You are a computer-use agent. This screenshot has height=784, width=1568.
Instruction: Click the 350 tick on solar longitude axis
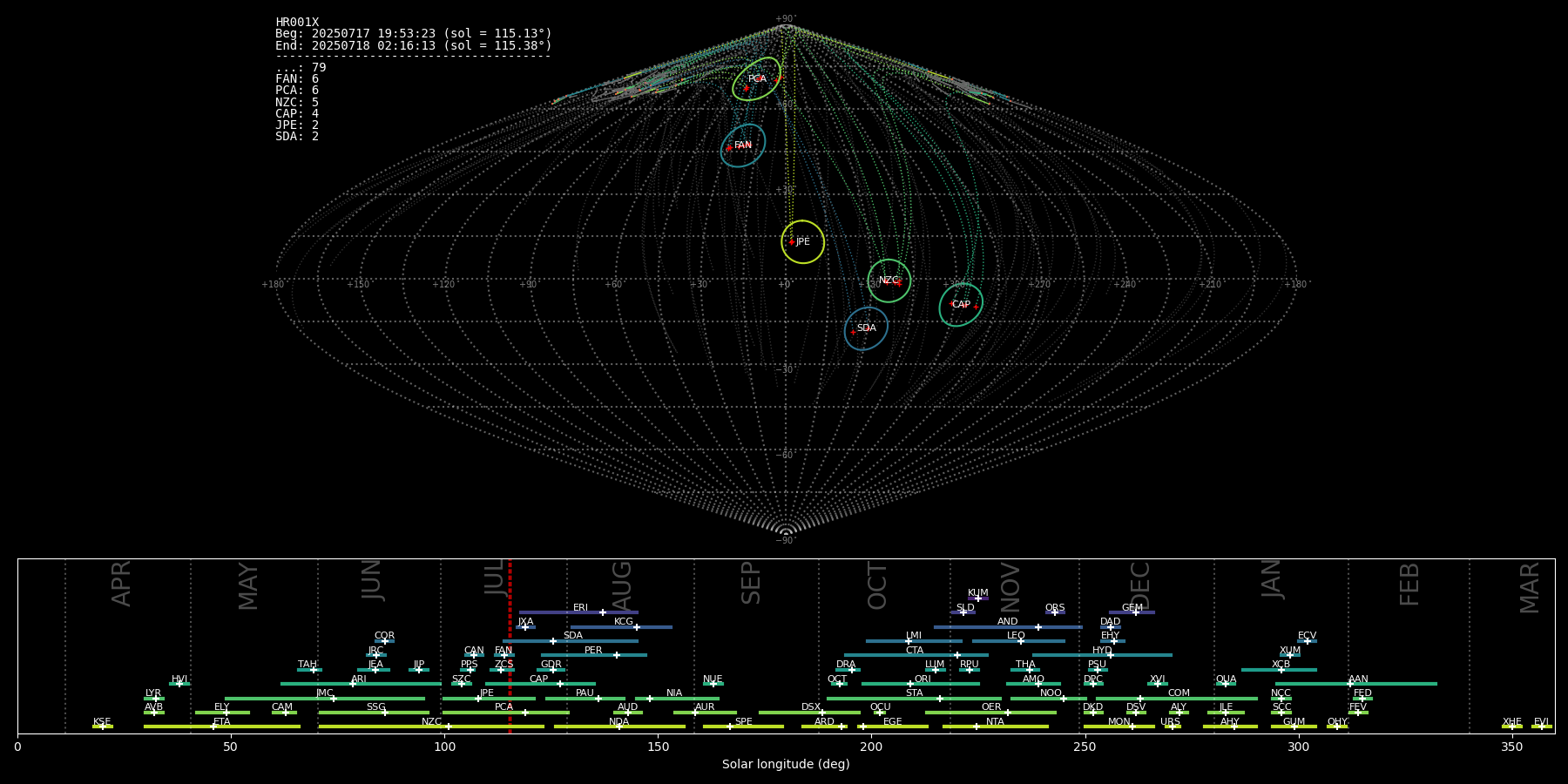point(1512,747)
